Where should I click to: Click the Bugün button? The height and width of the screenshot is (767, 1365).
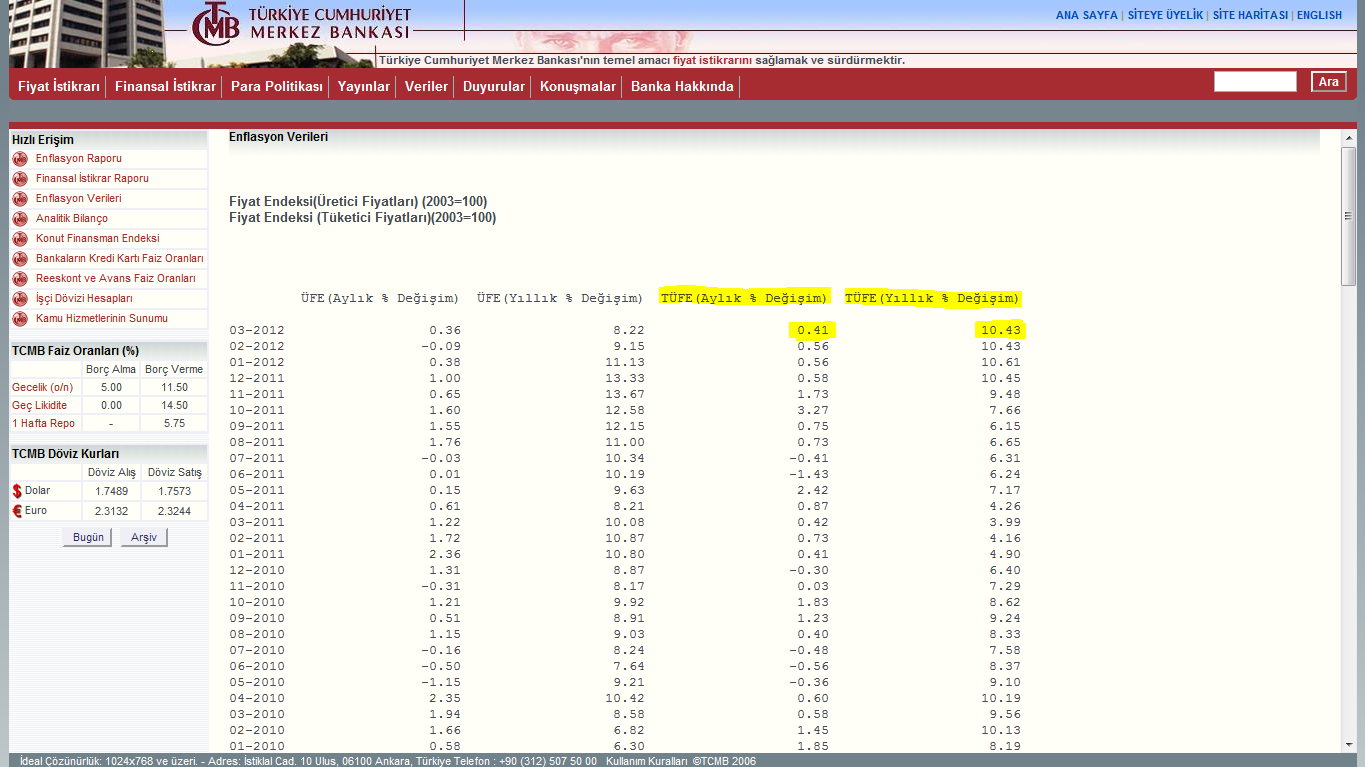88,538
